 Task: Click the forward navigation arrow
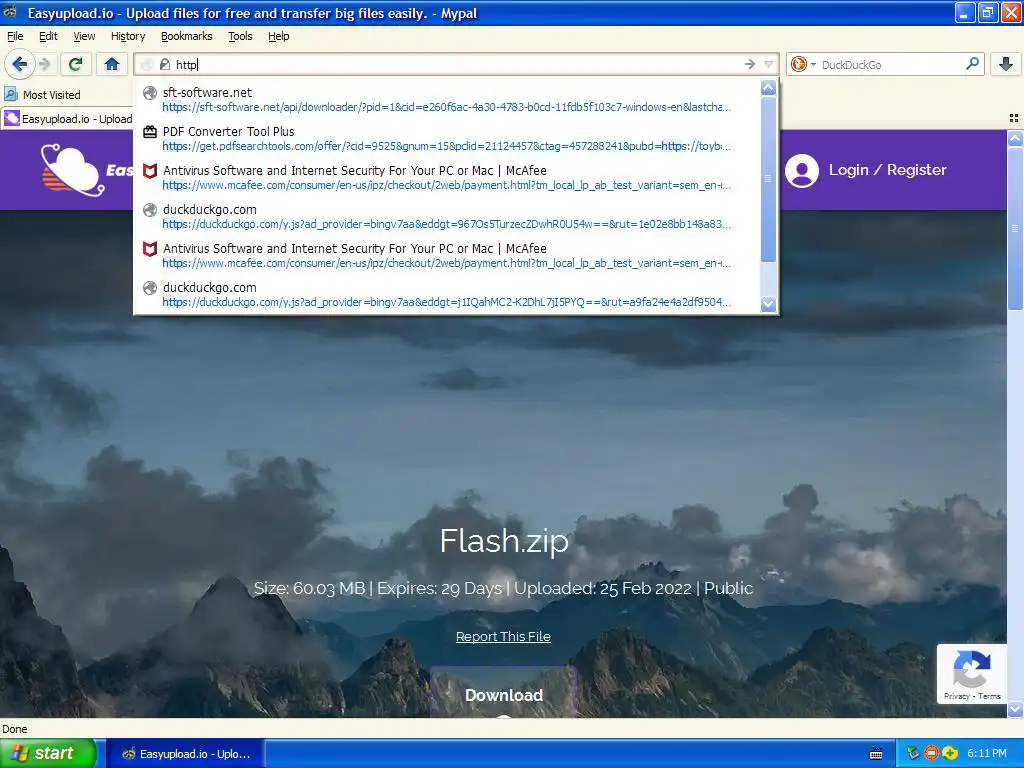point(44,64)
